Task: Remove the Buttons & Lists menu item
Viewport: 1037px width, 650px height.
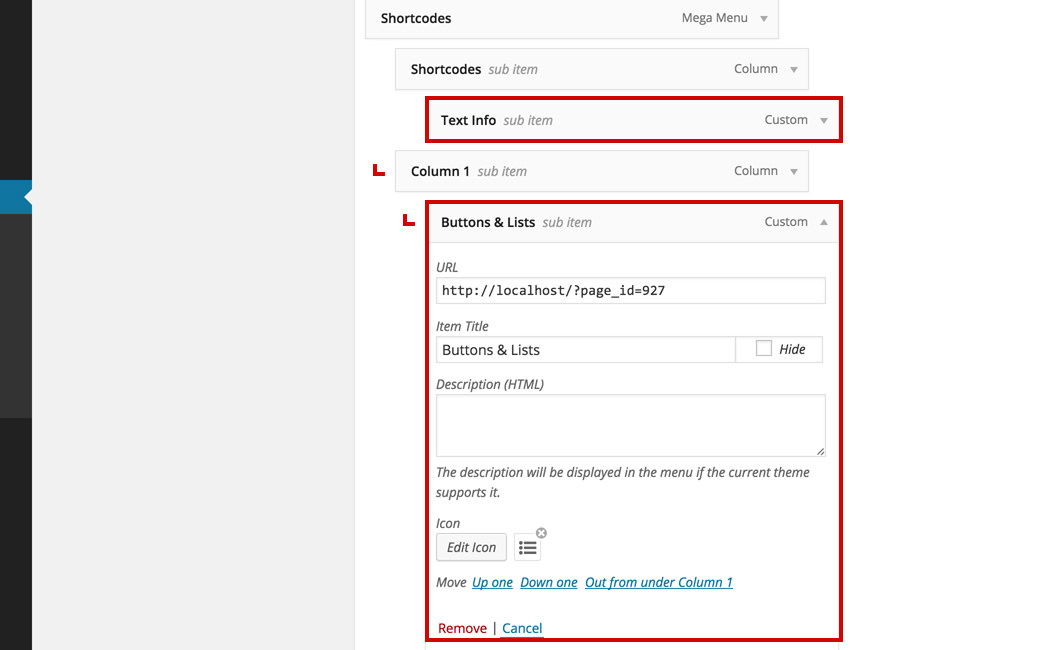Action: point(462,628)
